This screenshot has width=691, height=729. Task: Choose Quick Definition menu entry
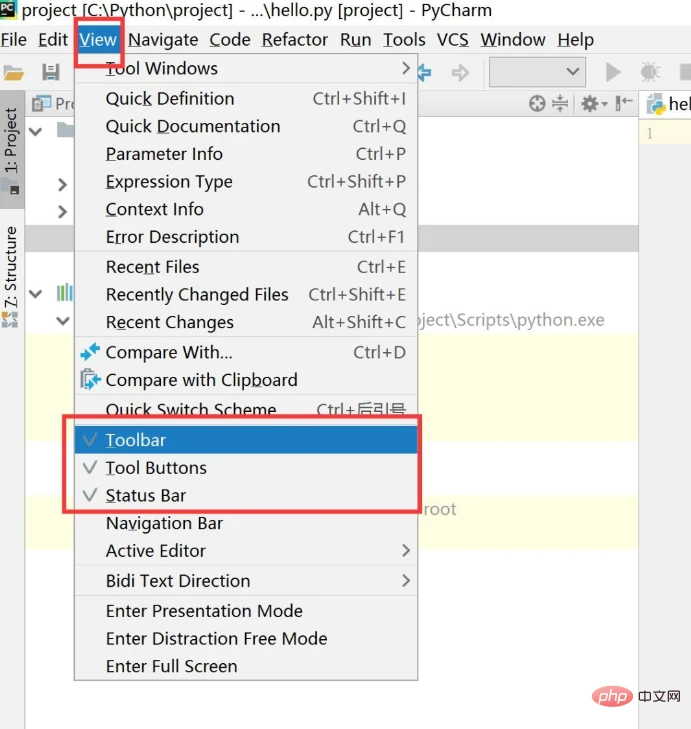tap(246, 99)
